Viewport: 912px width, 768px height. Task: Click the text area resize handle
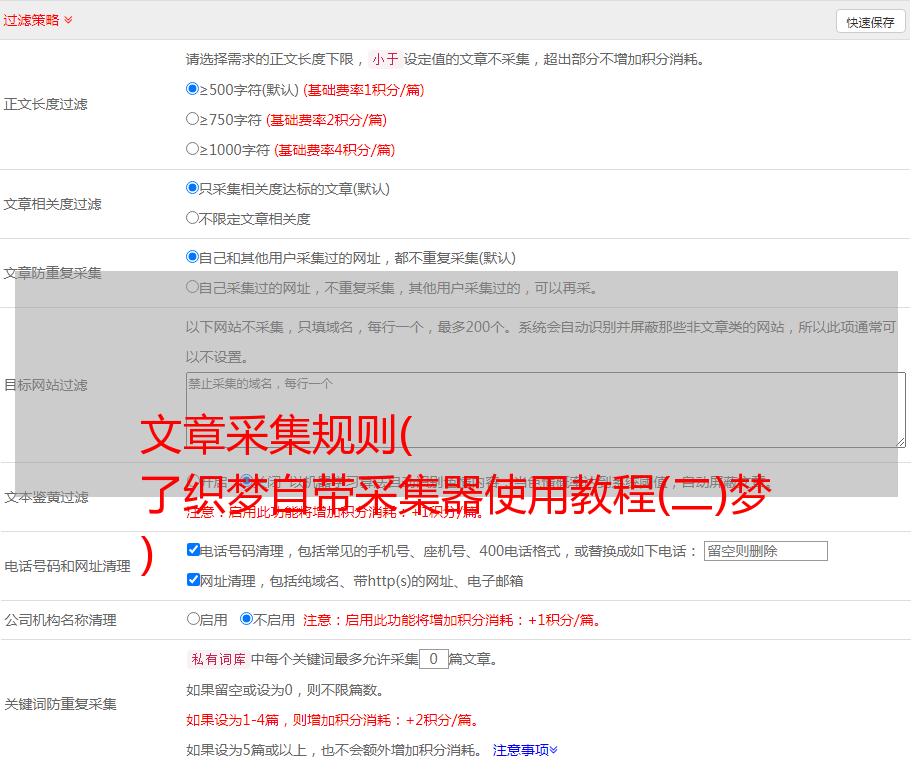[x=900, y=442]
